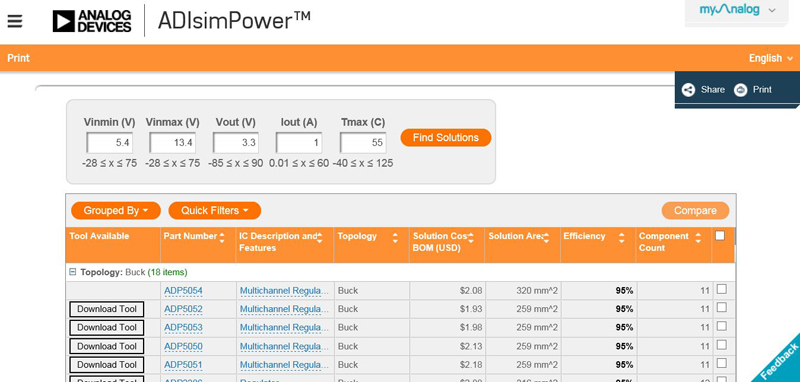The width and height of the screenshot is (800, 382).
Task: Click the $2.13 cost cell
Action: [447, 346]
